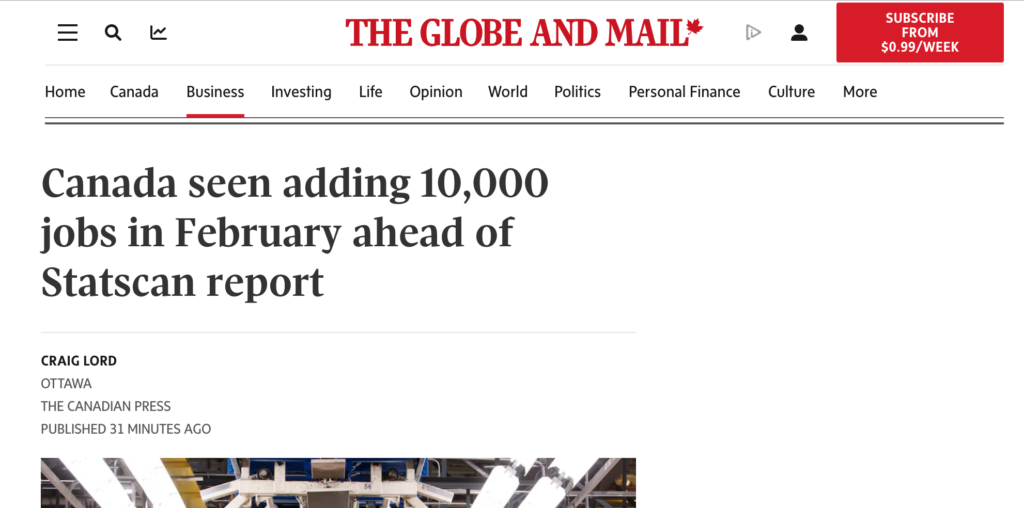This screenshot has height=508, width=1024.
Task: Expand the More navigation menu
Action: point(860,92)
